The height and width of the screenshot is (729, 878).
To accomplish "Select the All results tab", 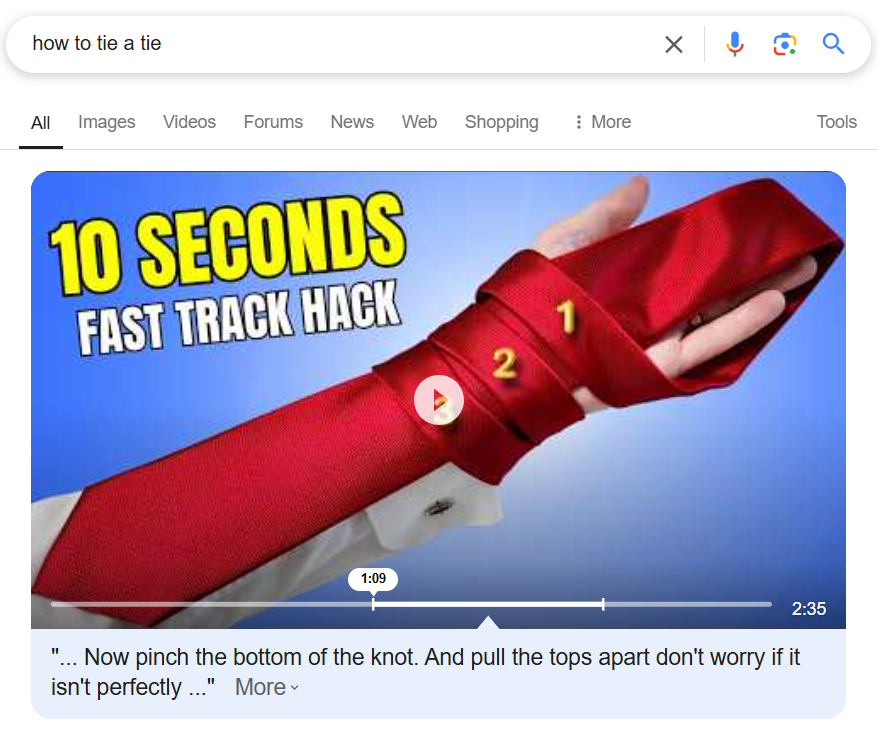I will click(40, 123).
